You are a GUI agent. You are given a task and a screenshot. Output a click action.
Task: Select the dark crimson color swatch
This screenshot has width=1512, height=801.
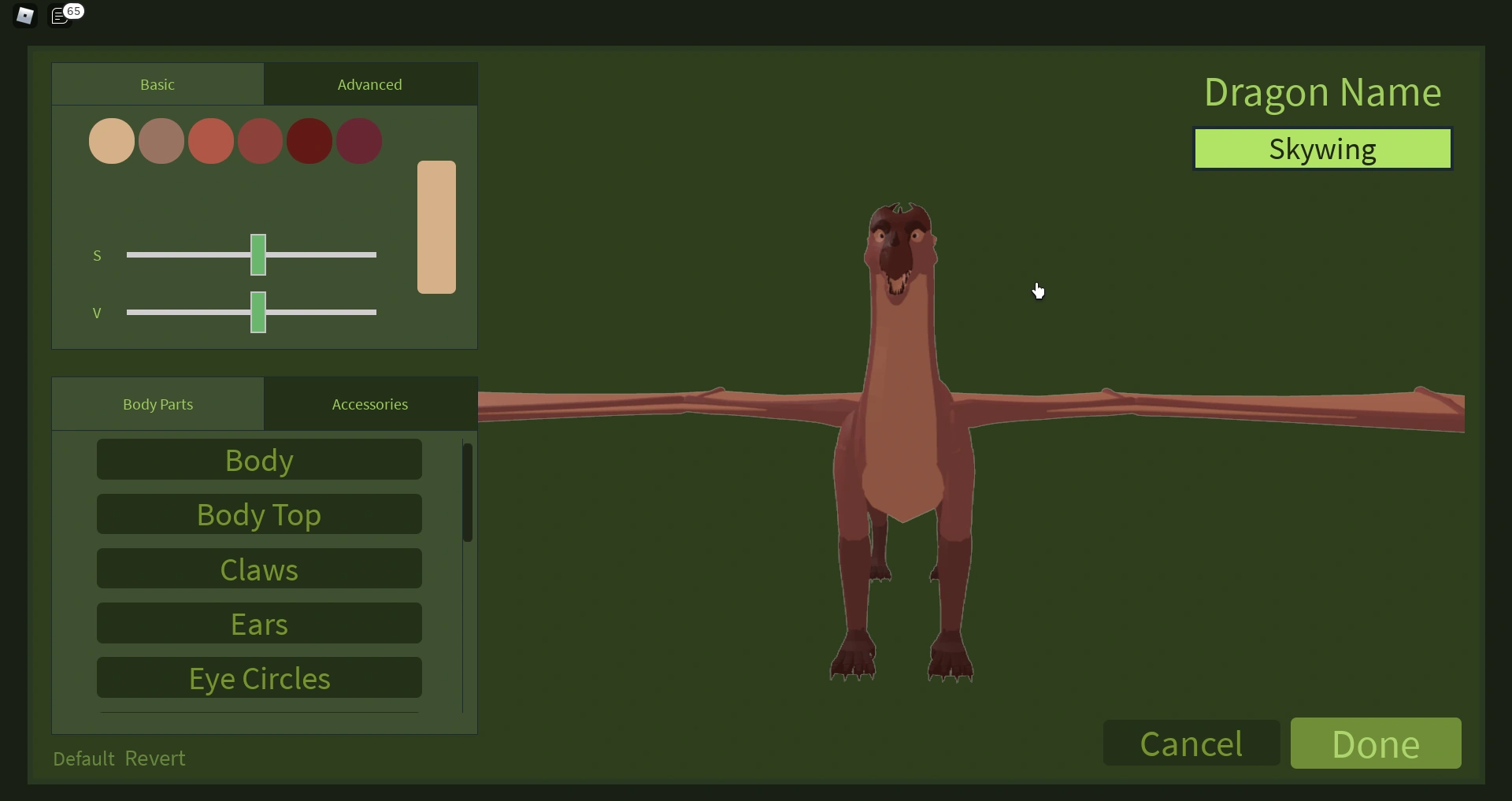tap(309, 141)
